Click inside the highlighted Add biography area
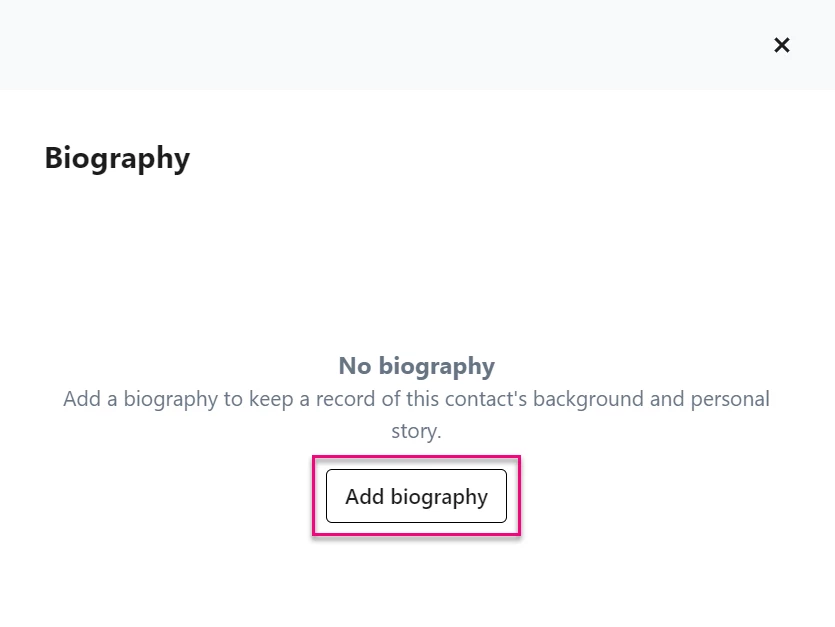This screenshot has width=835, height=627. pos(416,496)
